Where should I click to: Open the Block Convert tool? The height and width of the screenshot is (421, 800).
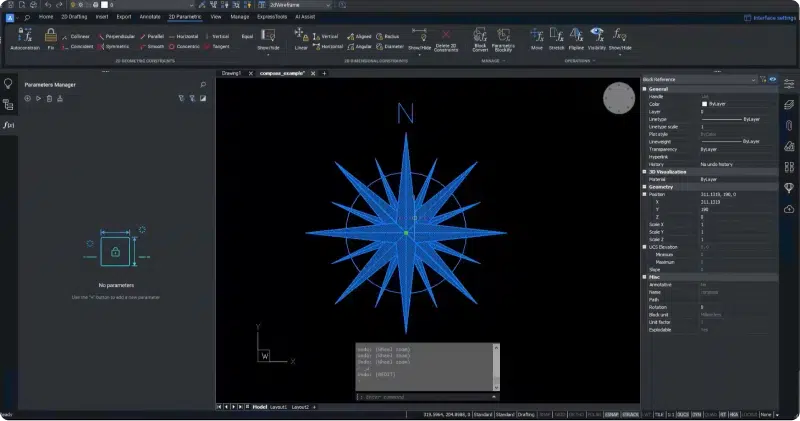tap(480, 36)
